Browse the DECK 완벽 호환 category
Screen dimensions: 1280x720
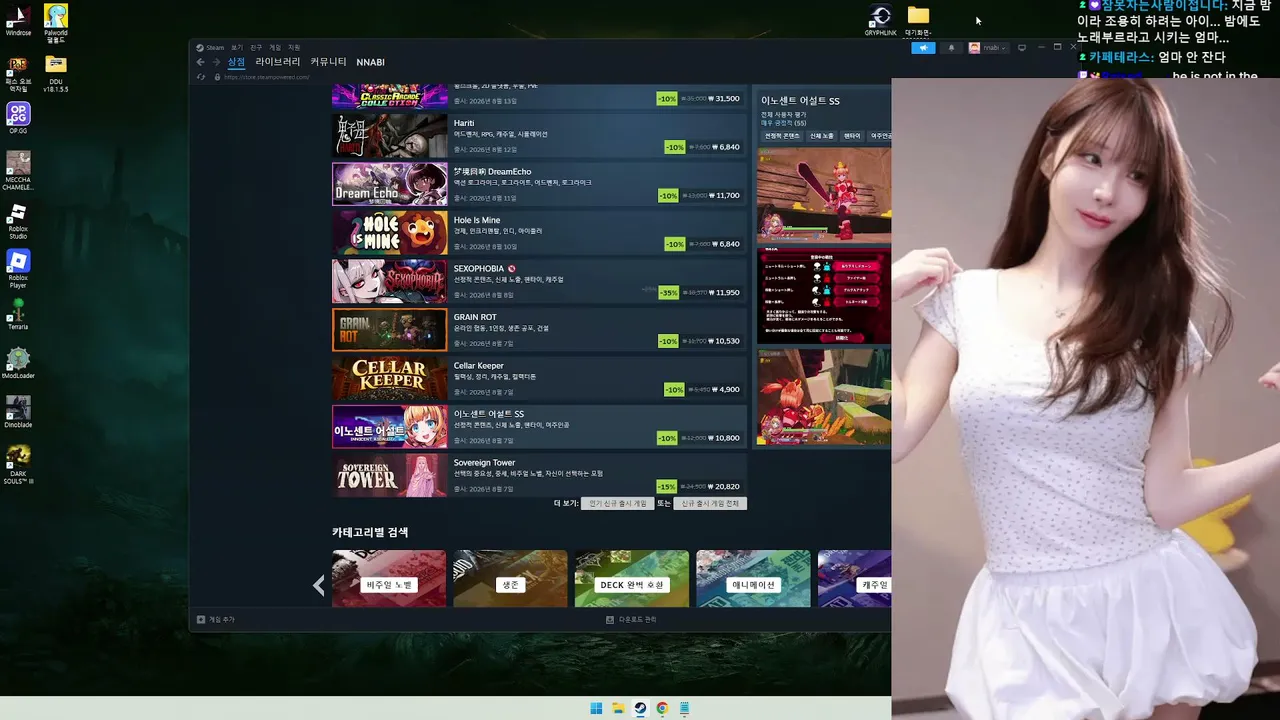(632, 578)
